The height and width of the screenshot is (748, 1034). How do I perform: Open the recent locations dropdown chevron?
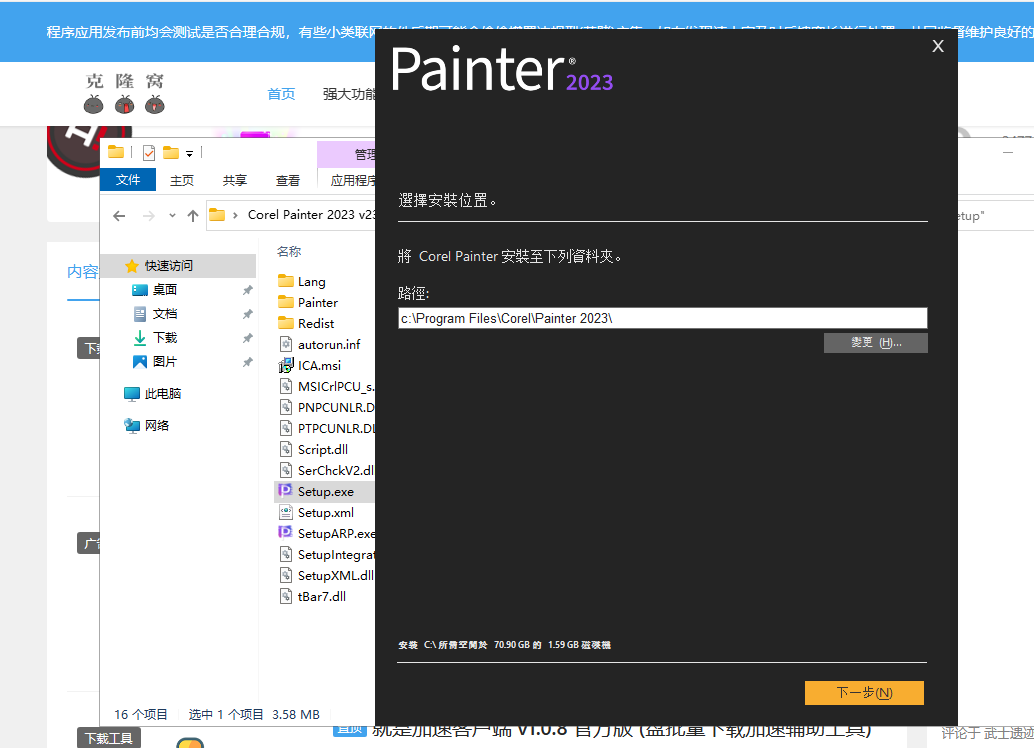click(x=172, y=216)
